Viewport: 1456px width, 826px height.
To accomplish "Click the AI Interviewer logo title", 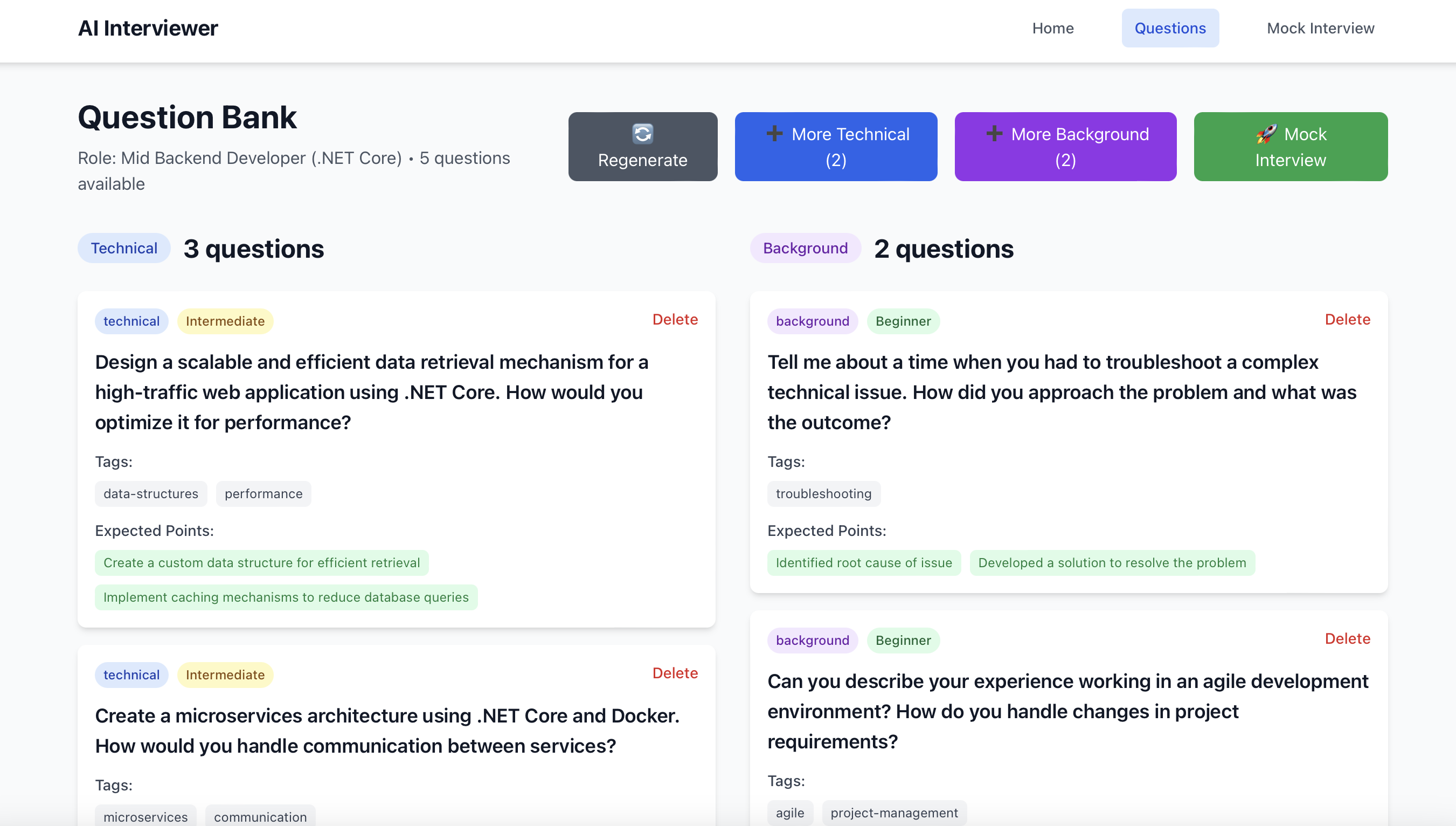I will pos(148,29).
